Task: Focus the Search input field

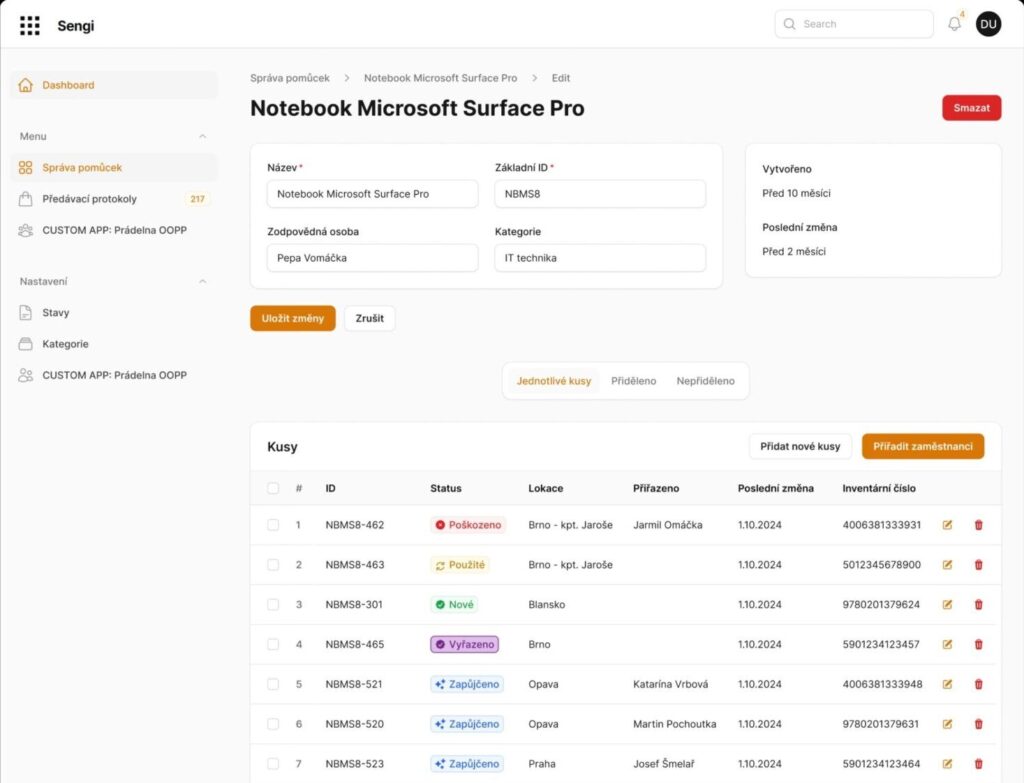Action: 862,24
